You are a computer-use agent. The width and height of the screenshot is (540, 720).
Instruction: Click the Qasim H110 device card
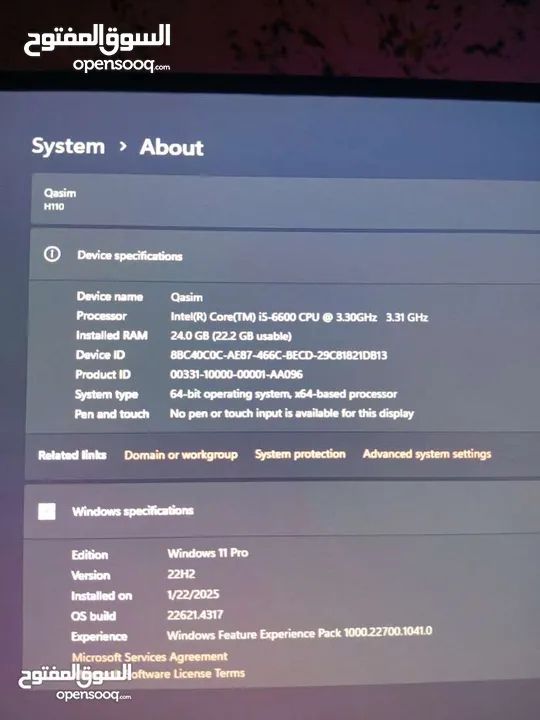[286, 199]
